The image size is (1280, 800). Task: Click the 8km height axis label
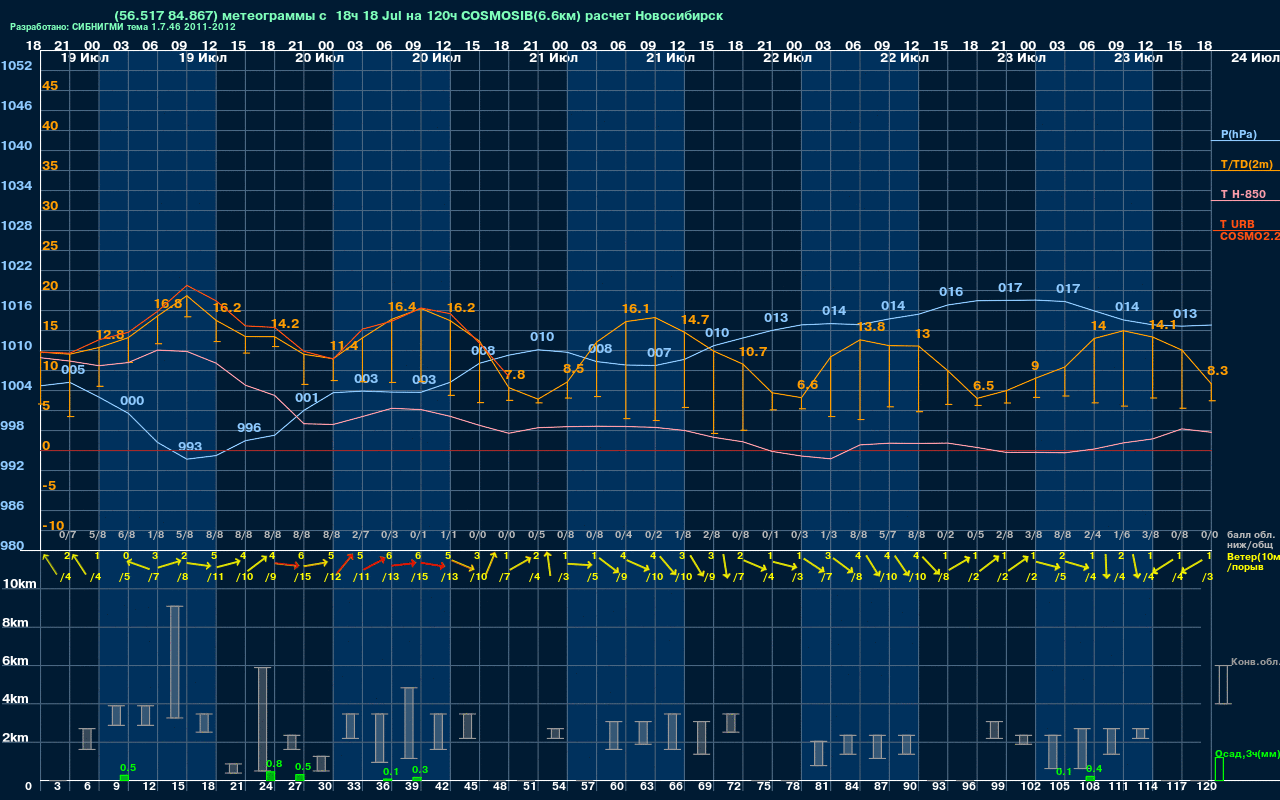pyautogui.click(x=16, y=622)
